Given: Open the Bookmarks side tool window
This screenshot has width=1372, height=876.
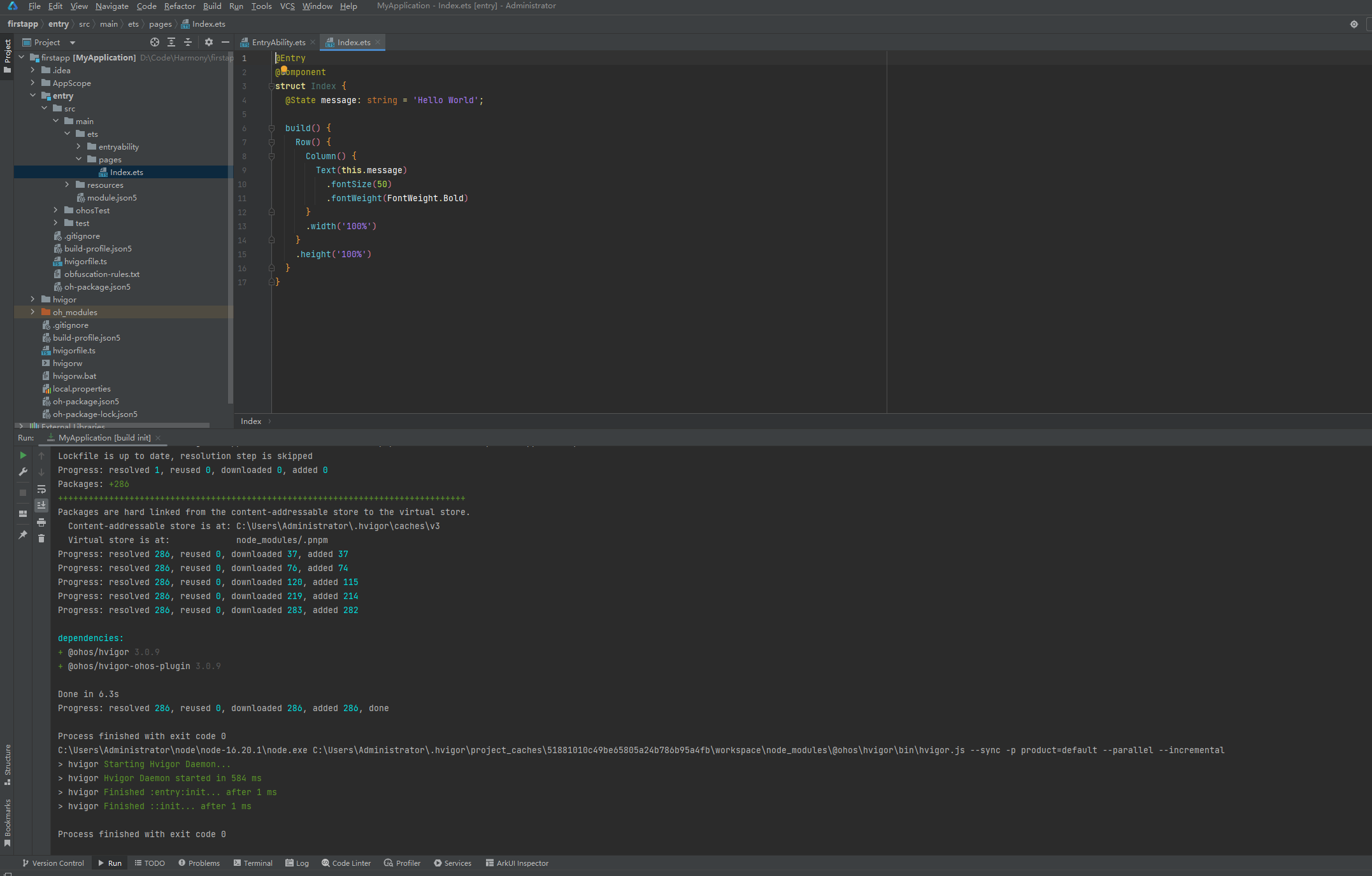Looking at the screenshot, I should pyautogui.click(x=7, y=823).
